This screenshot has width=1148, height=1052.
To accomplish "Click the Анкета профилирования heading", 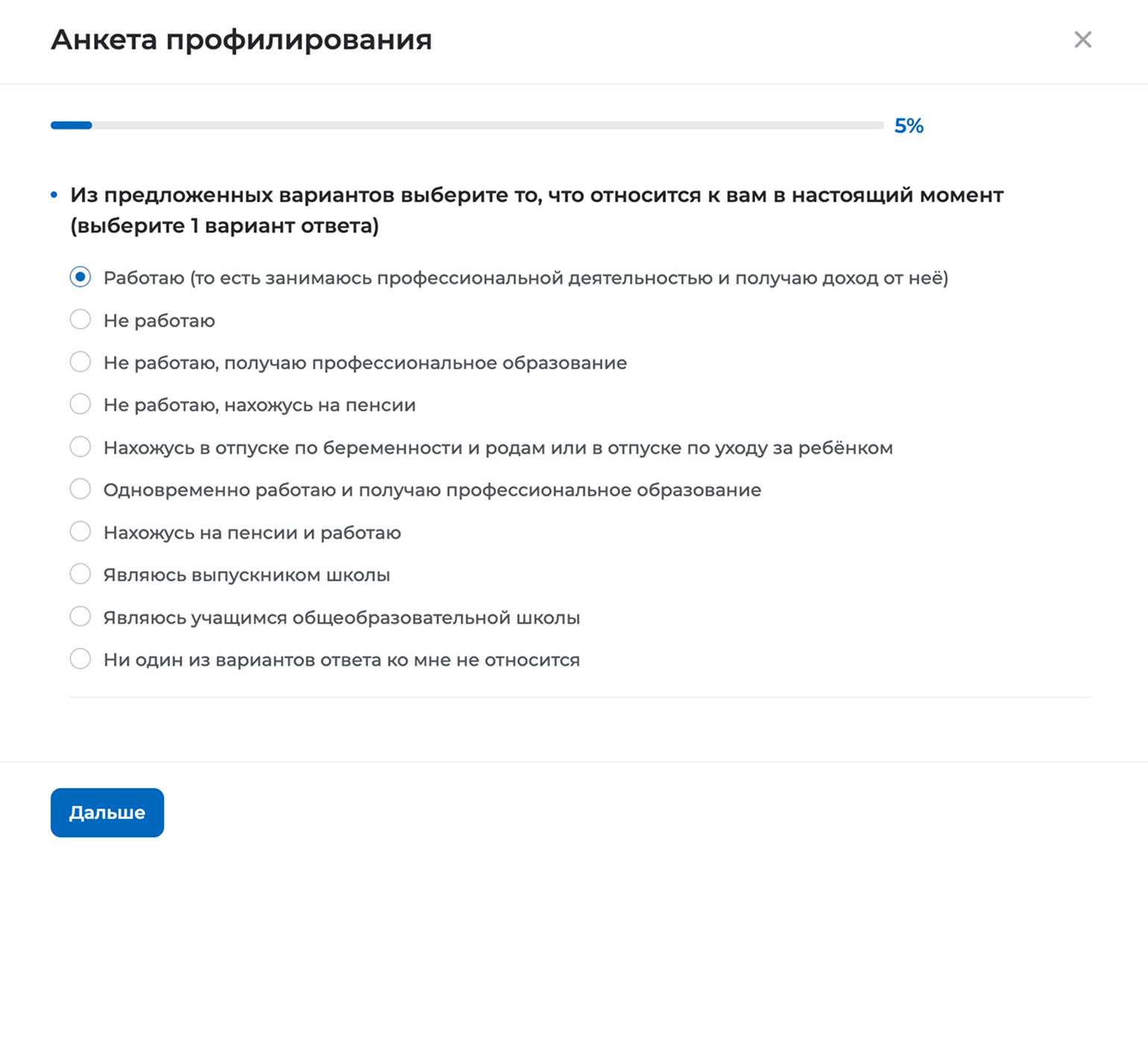I will pos(242,40).
